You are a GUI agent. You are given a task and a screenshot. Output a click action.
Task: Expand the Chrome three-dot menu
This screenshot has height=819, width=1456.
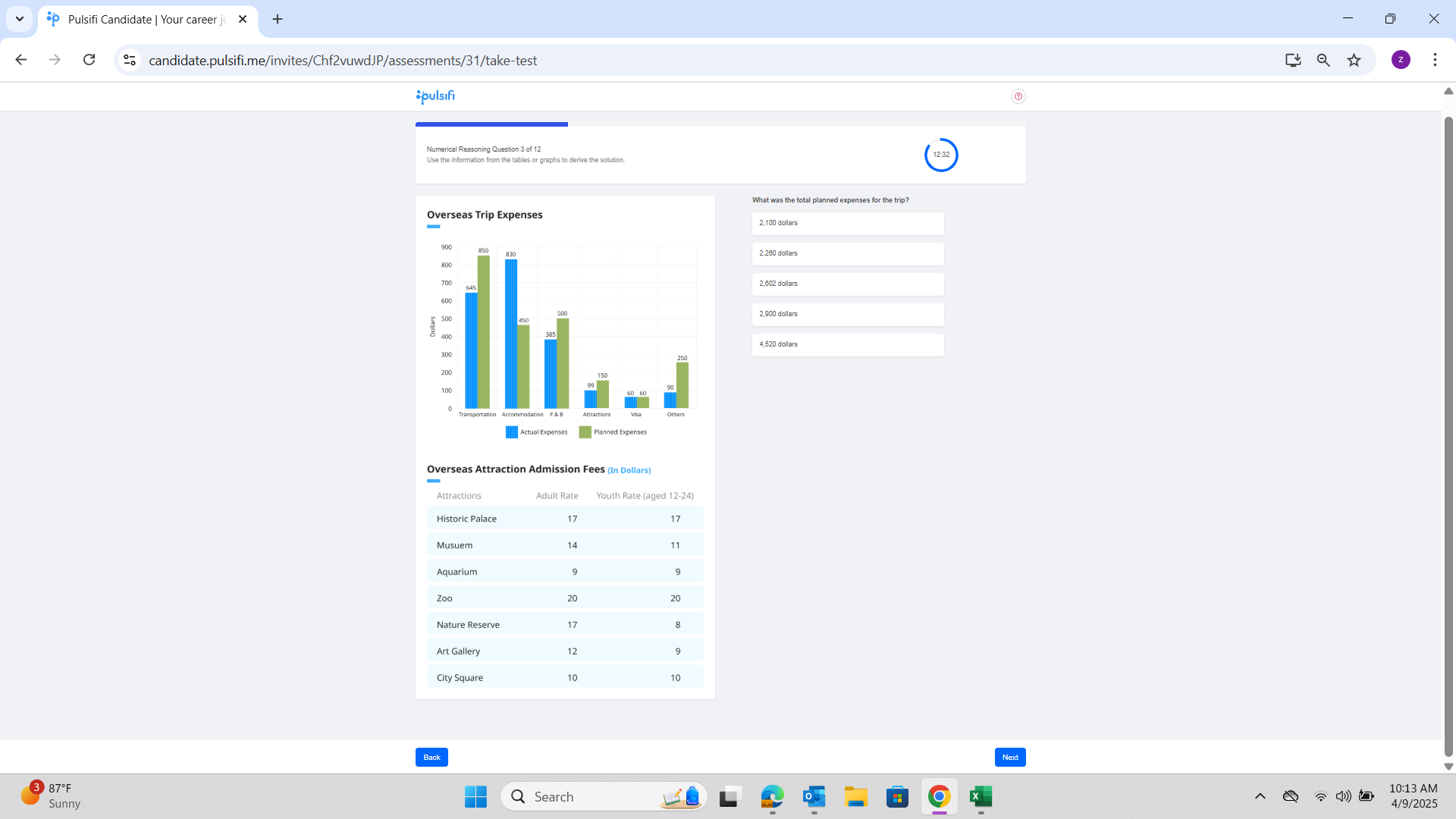tap(1435, 60)
